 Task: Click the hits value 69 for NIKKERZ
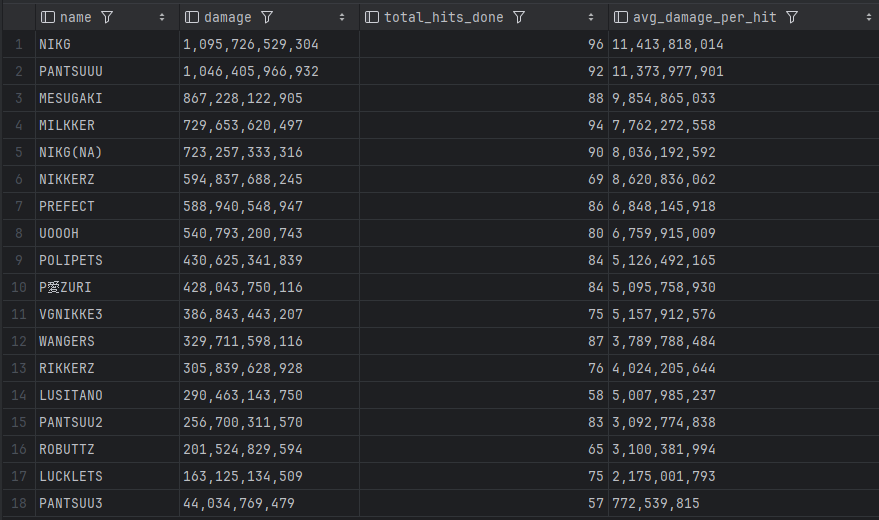(x=596, y=179)
